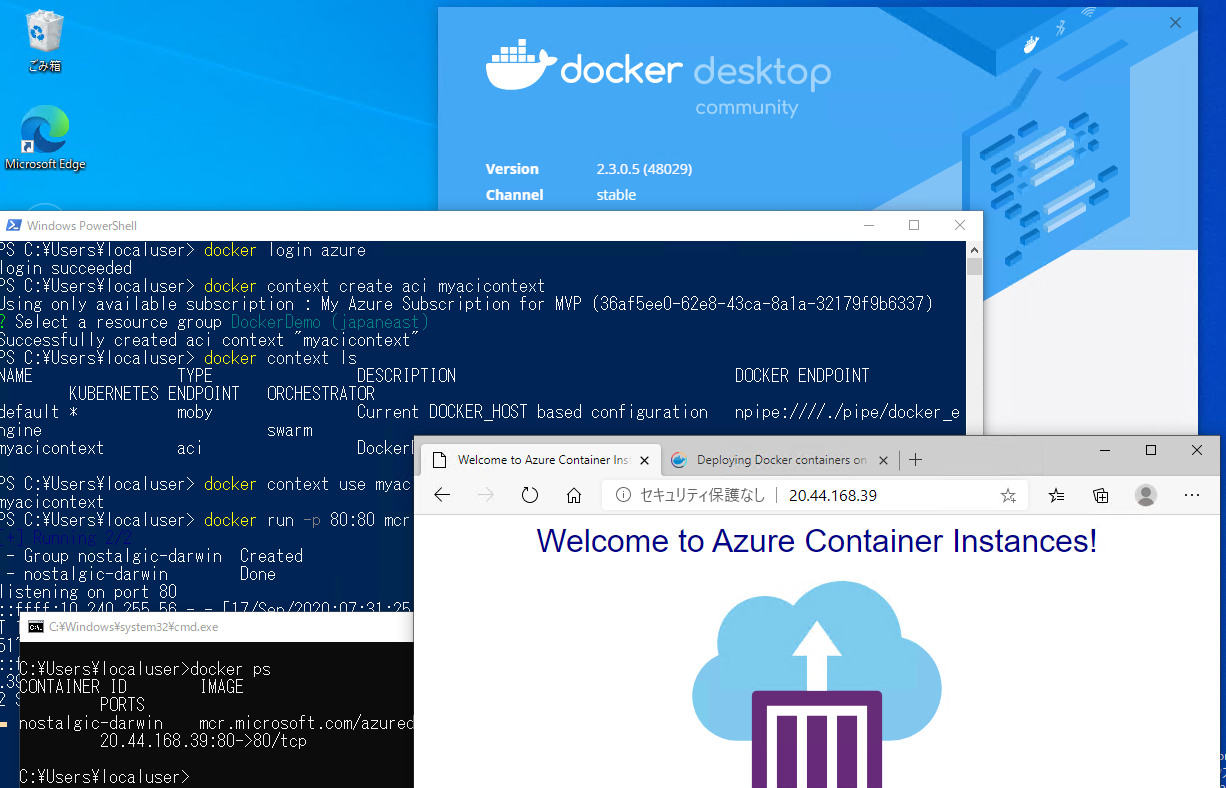The height and width of the screenshot is (788, 1226).
Task: Select the Welcome to Azure Container Instances tab
Action: coord(540,460)
